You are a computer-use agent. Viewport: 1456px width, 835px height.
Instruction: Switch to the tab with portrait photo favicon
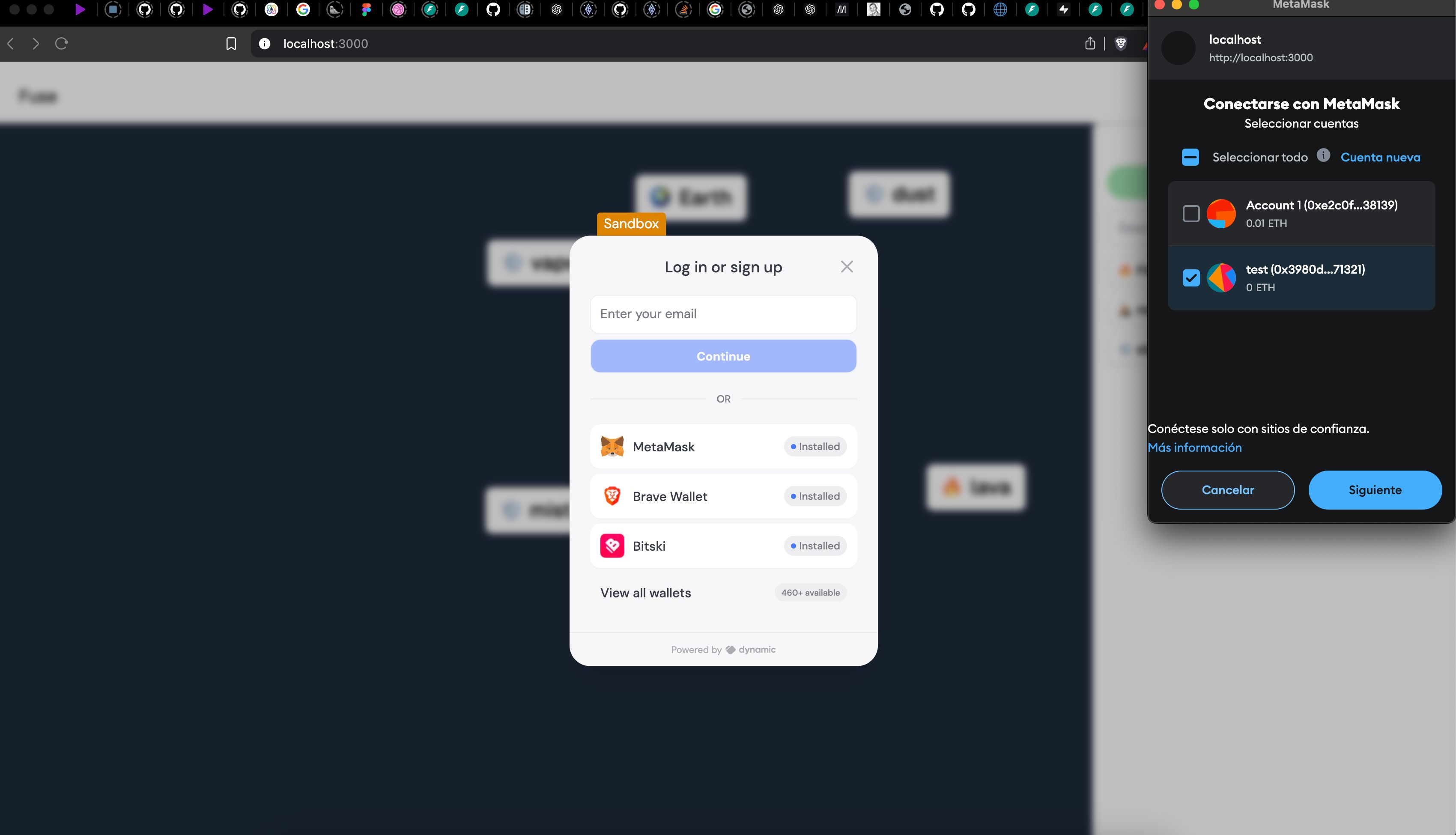(873, 9)
